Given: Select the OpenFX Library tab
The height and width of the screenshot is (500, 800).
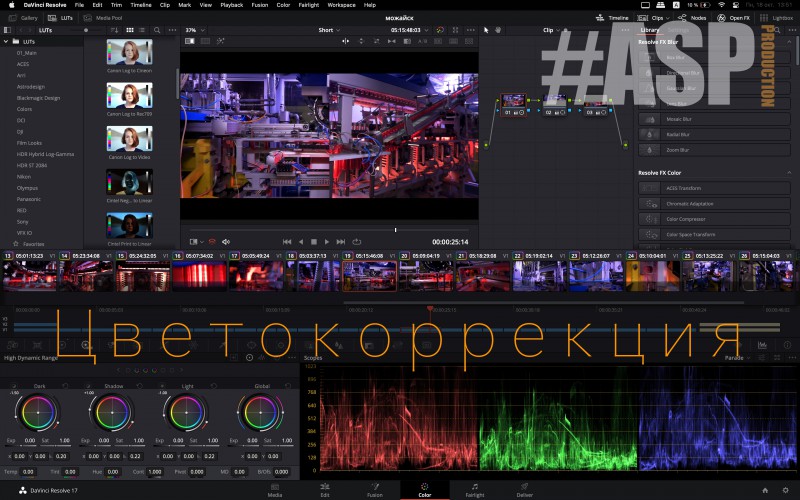Looking at the screenshot, I should tap(649, 30).
